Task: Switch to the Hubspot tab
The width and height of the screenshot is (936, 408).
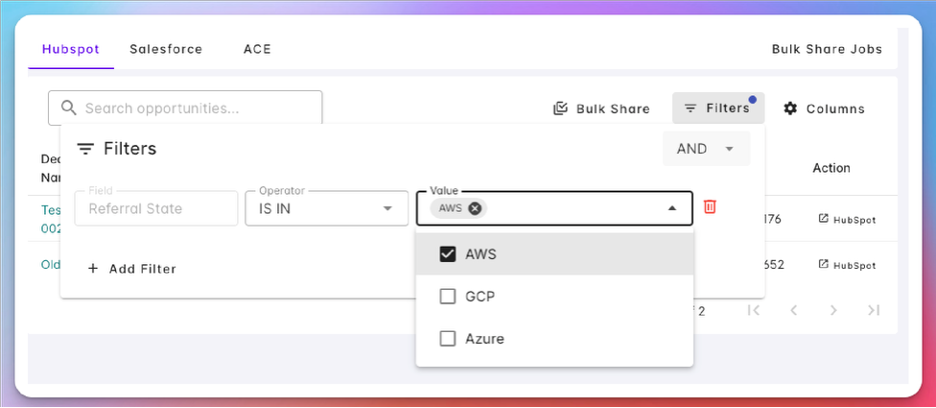Action: tap(70, 50)
